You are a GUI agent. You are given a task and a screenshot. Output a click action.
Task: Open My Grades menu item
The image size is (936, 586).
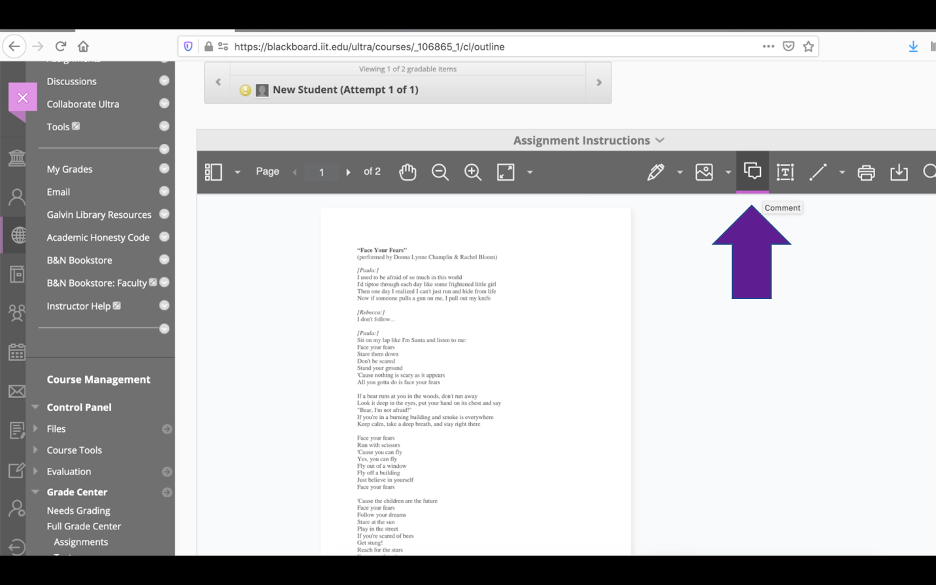click(x=69, y=169)
